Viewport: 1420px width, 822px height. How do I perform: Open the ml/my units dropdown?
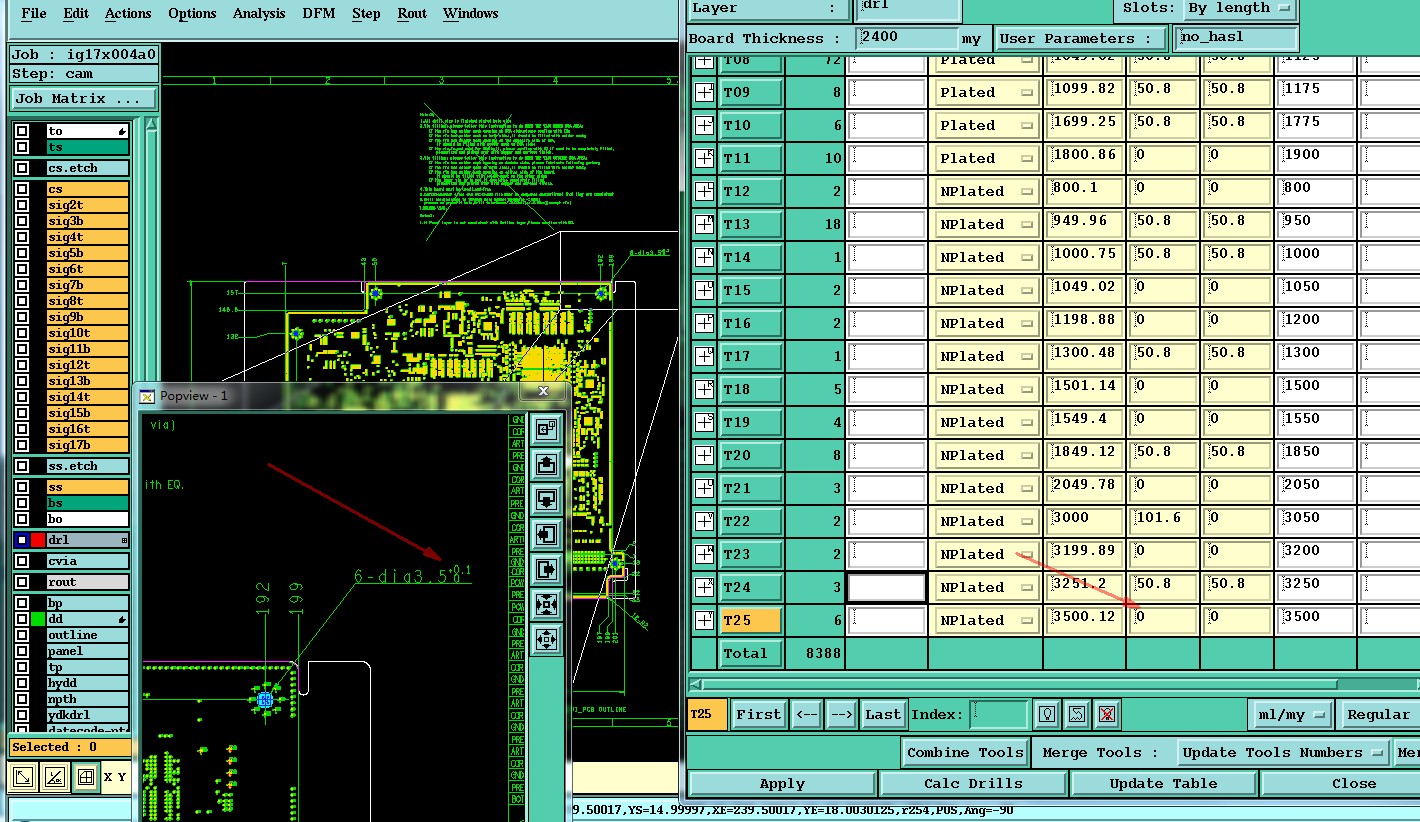pyautogui.click(x=1291, y=714)
